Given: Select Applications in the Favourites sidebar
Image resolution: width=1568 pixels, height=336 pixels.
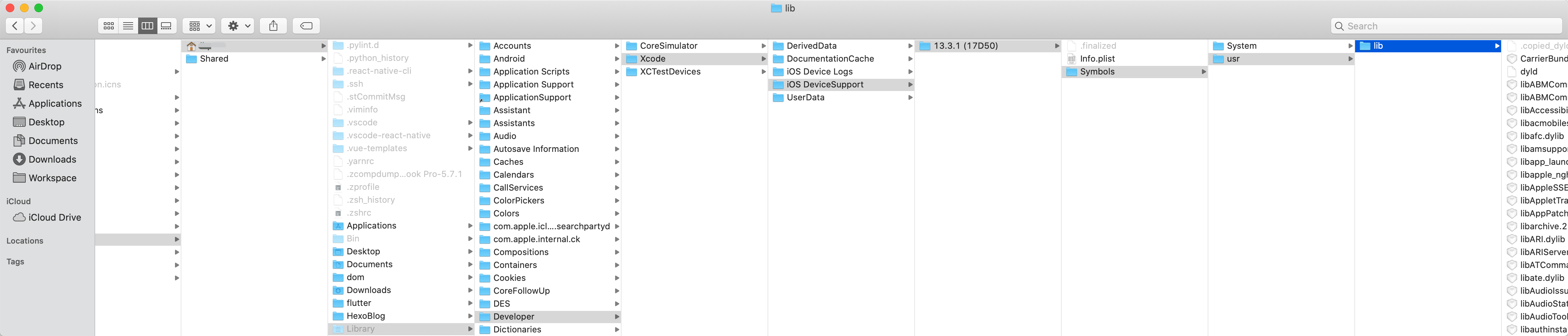Looking at the screenshot, I should 48,104.
